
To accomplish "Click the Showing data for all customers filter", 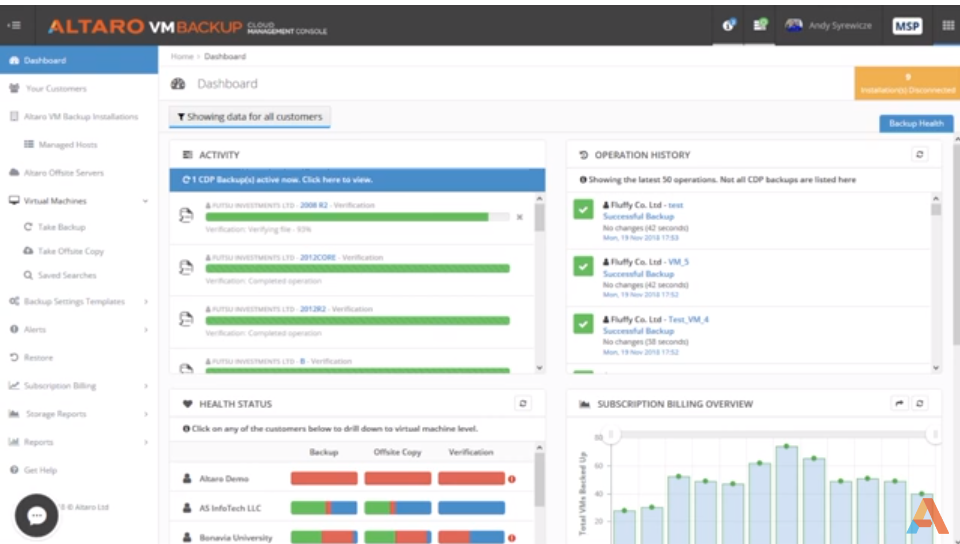I will (x=250, y=117).
